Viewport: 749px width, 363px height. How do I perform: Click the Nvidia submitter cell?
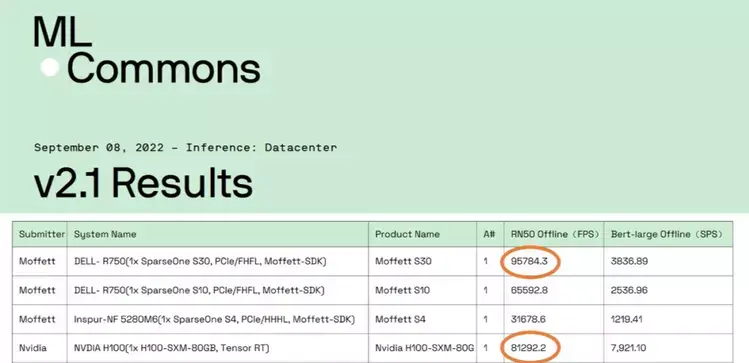(33, 348)
